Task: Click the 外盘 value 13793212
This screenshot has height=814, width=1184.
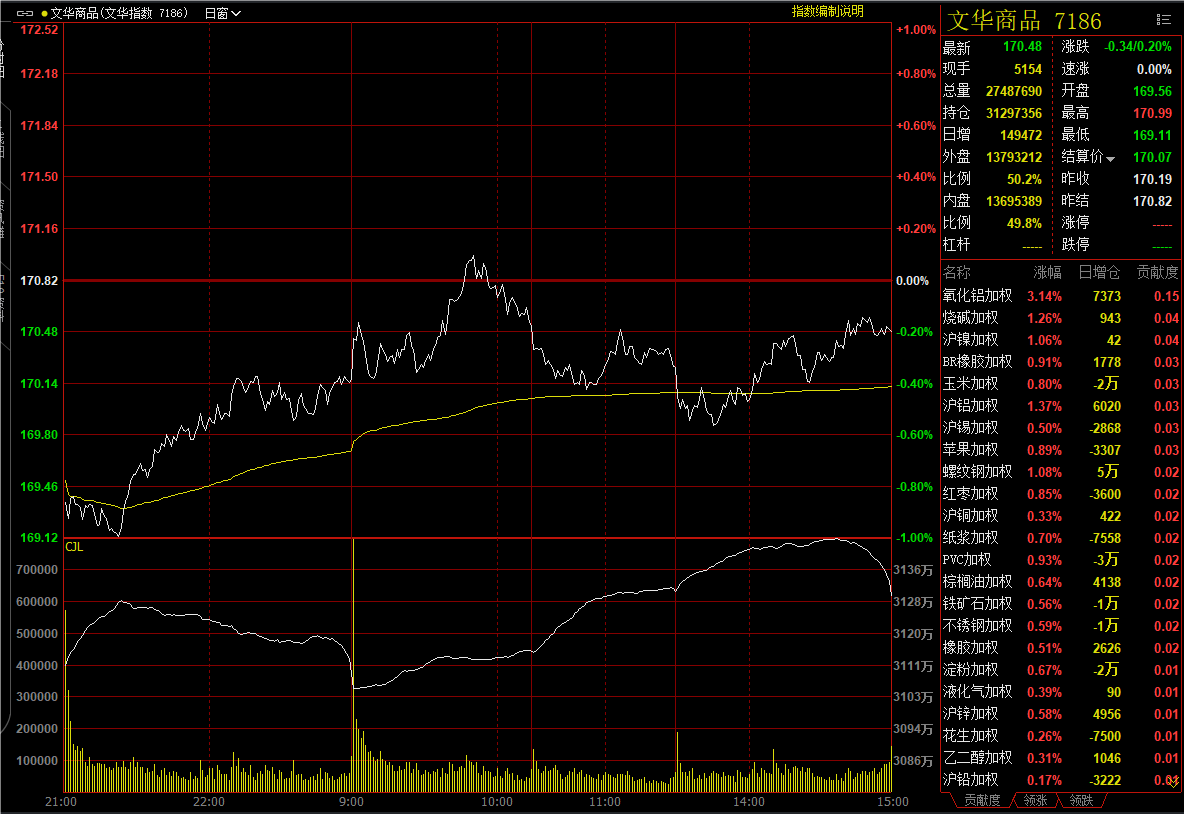Action: (1014, 157)
